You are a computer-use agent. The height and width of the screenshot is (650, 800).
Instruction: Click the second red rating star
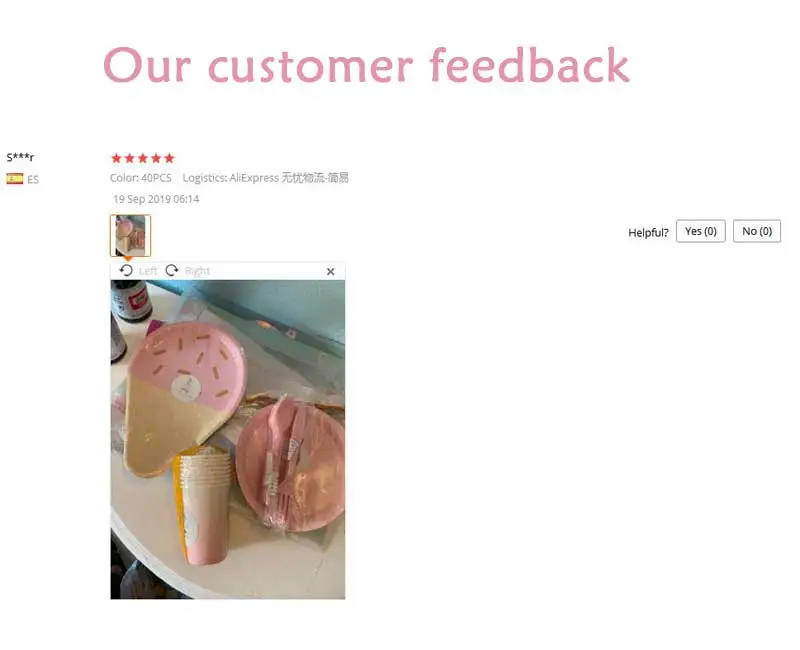pos(130,158)
